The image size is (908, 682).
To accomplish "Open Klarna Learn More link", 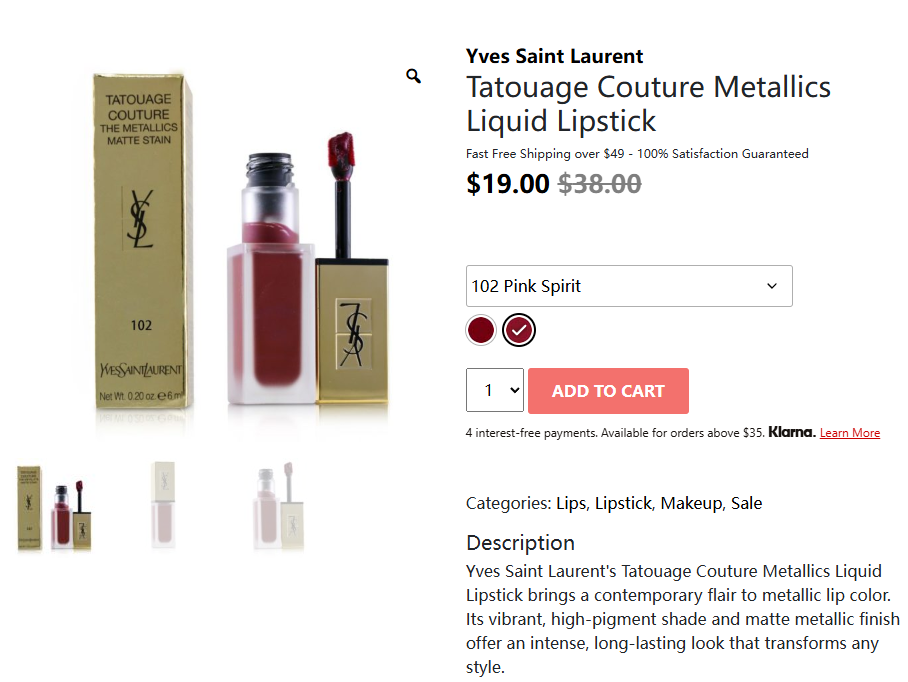I will click(849, 433).
